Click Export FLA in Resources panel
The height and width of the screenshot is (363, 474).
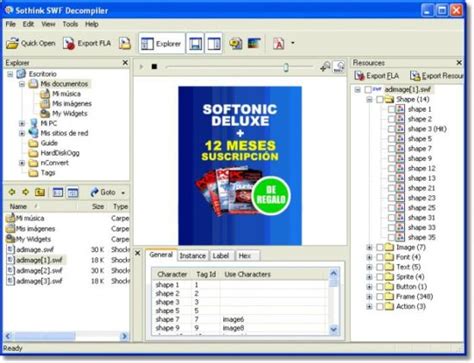tap(377, 76)
